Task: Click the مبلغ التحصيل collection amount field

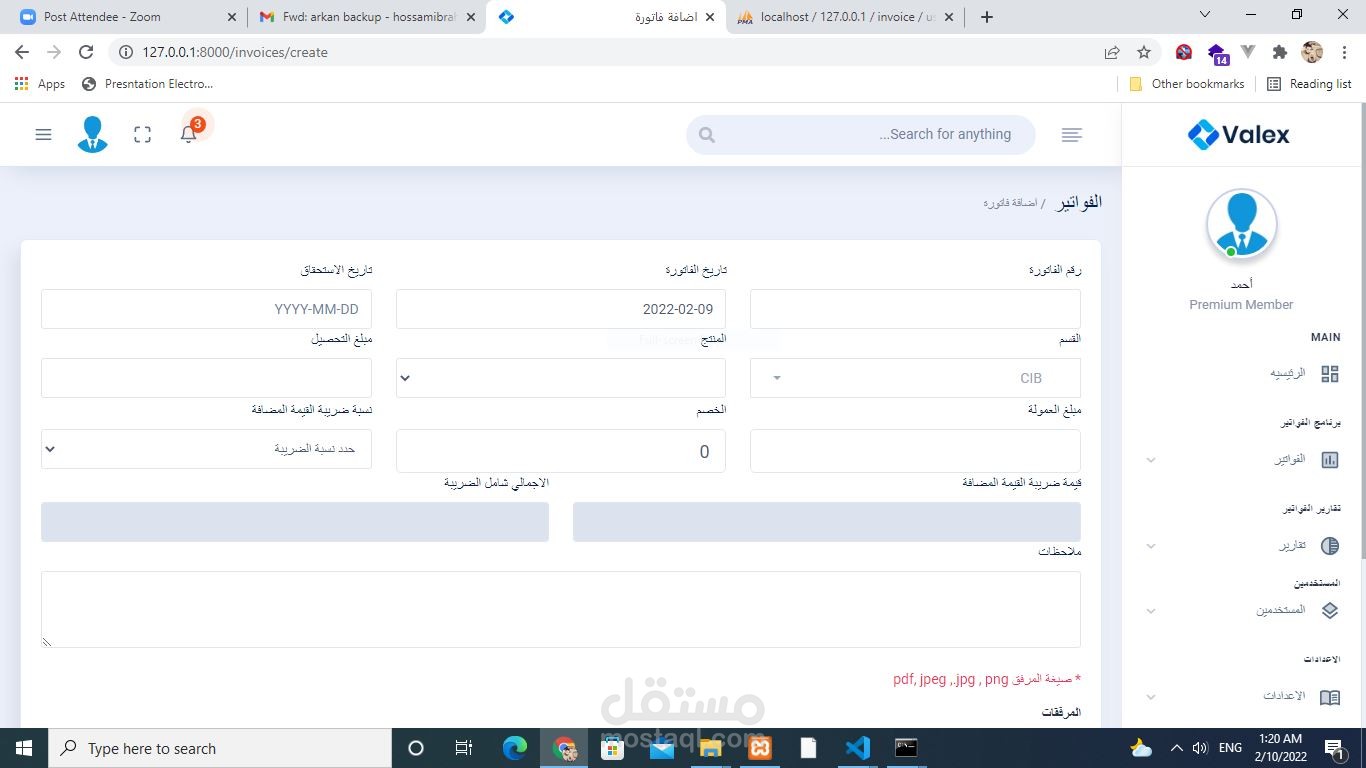Action: click(x=206, y=378)
